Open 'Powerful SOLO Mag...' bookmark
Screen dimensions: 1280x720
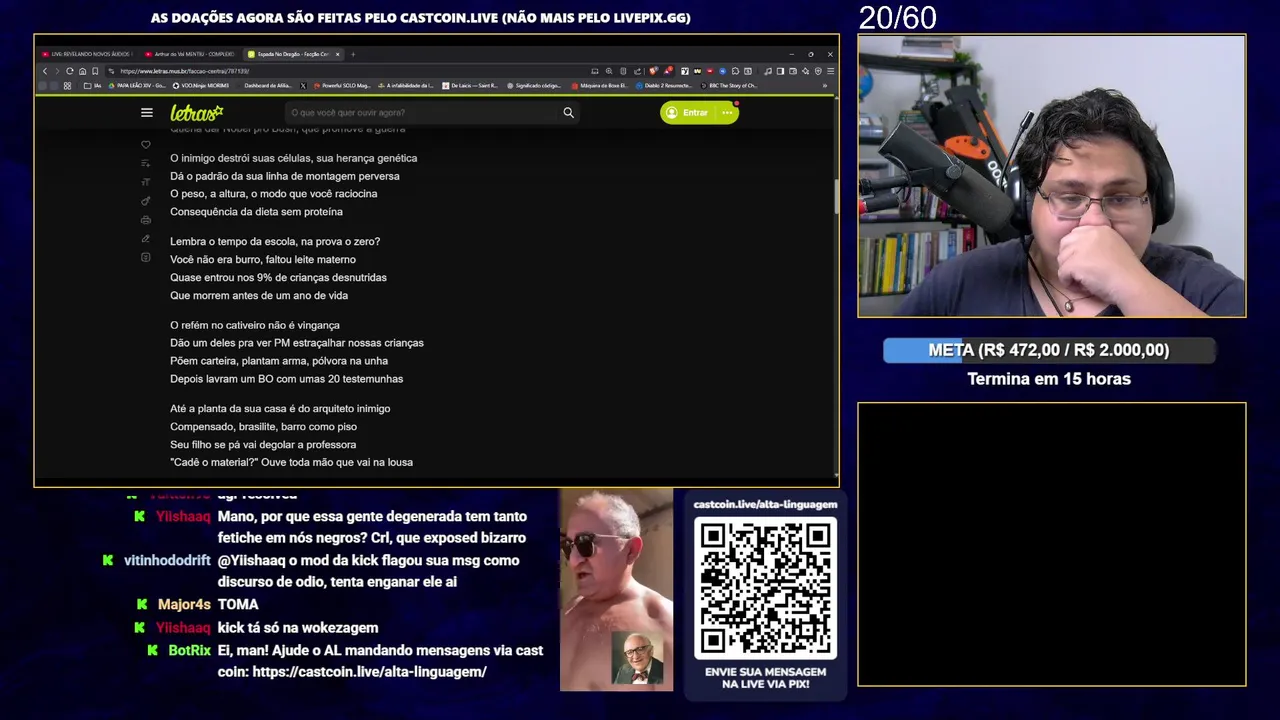coord(342,85)
